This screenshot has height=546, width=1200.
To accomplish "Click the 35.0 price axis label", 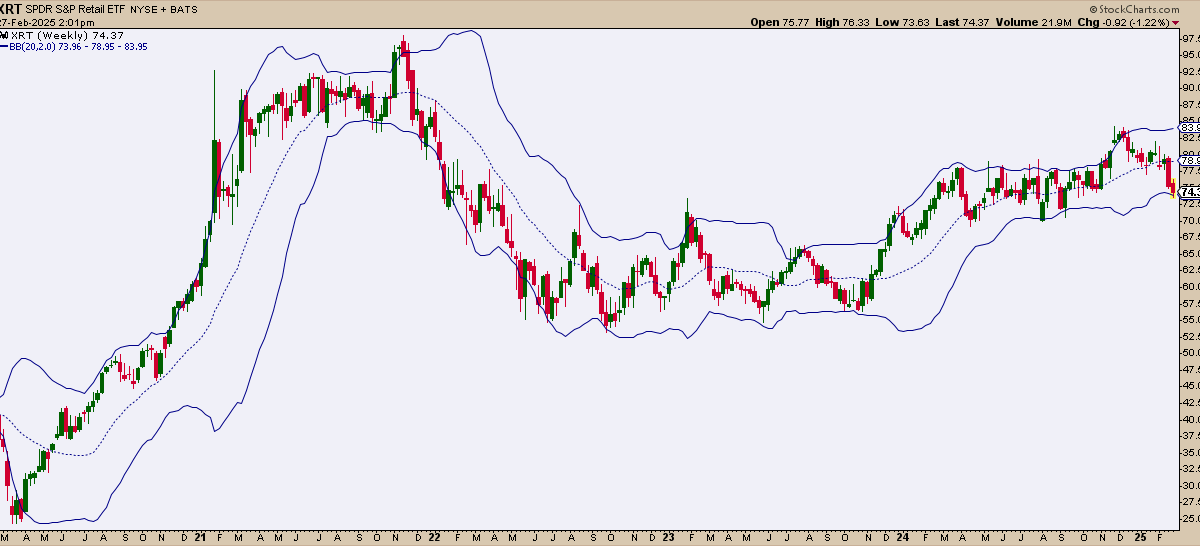I will click(x=1190, y=452).
